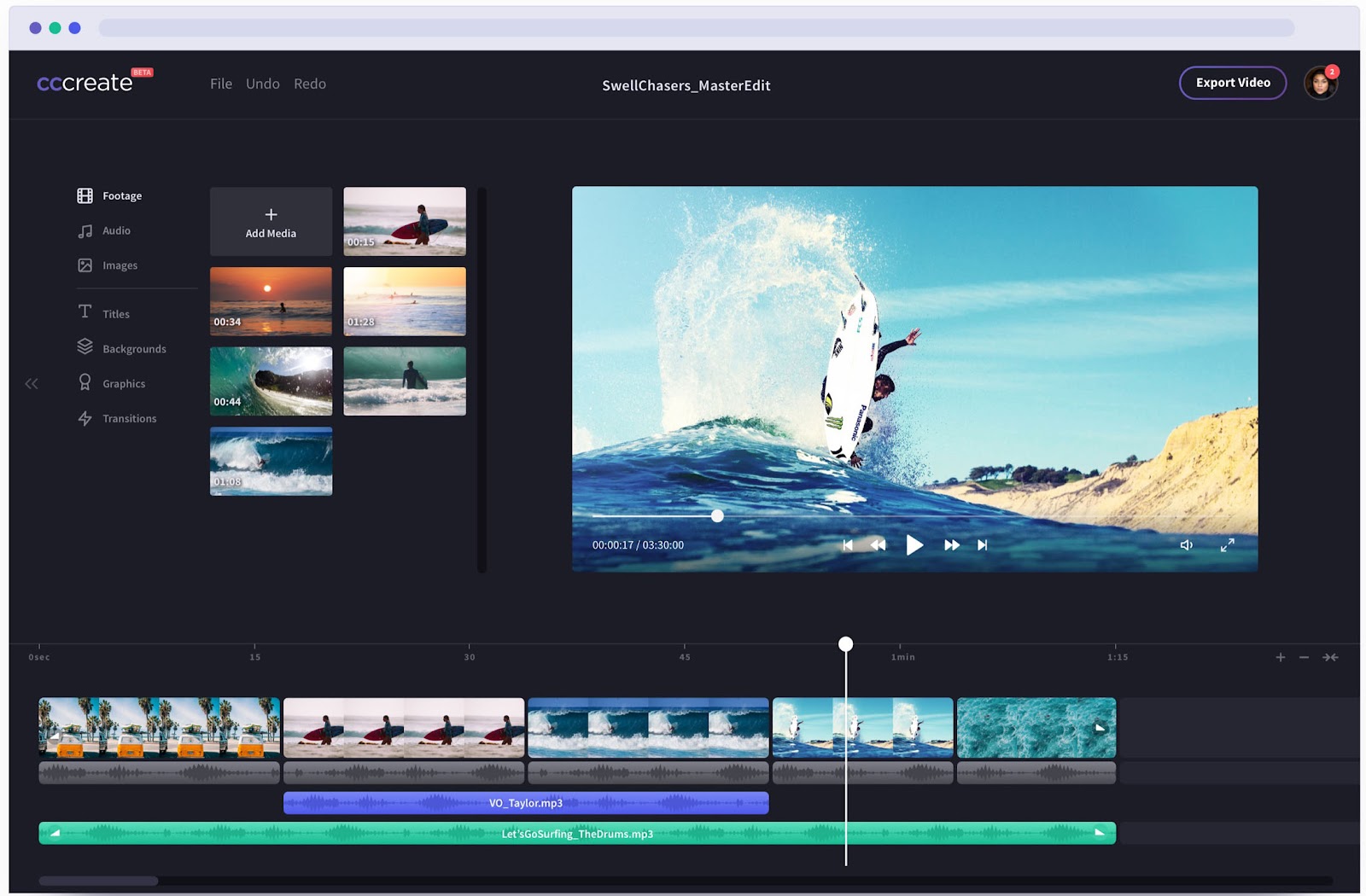Collapse the left media sidebar panel

(x=32, y=384)
